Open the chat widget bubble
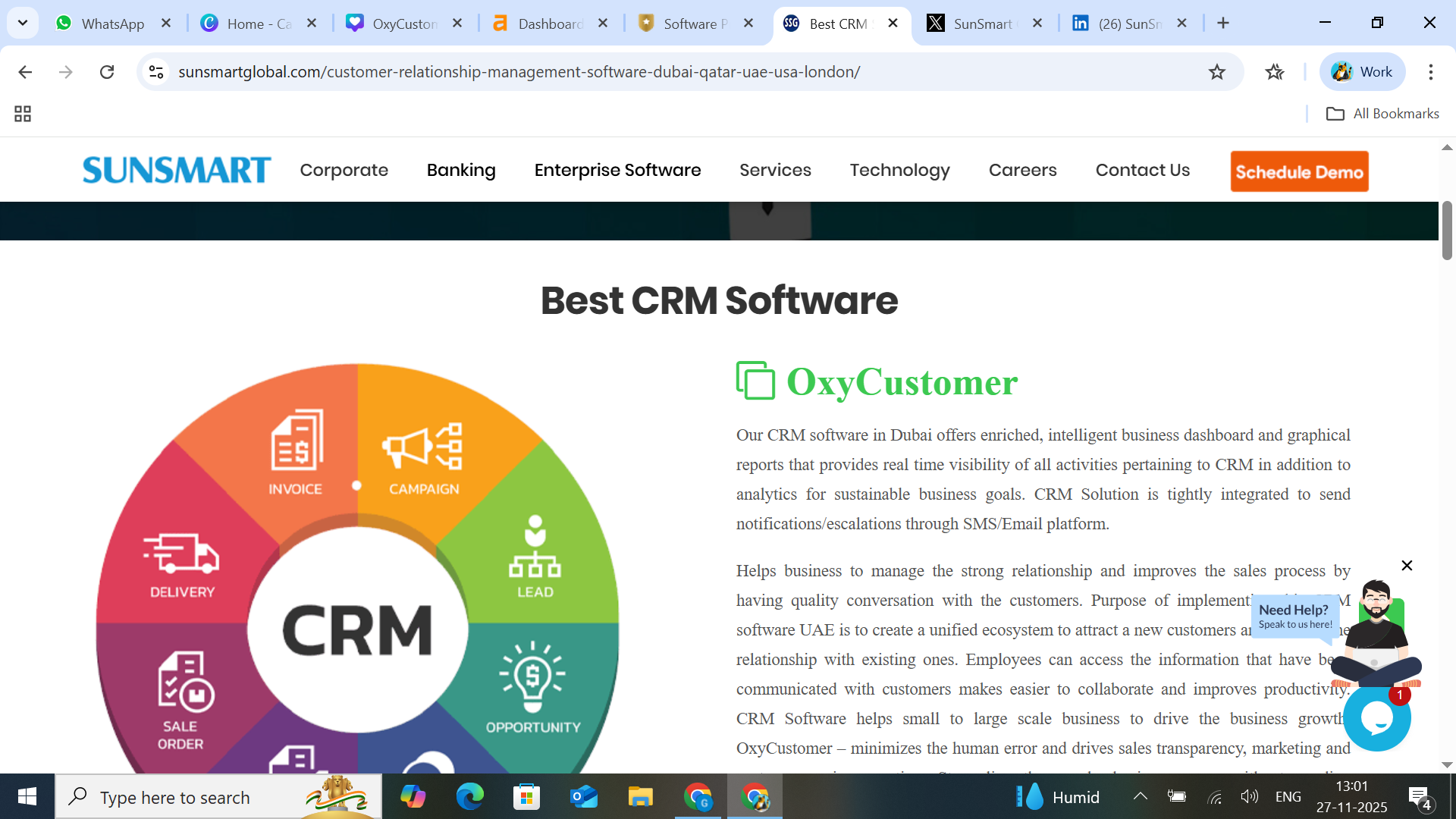The height and width of the screenshot is (819, 1456). tap(1376, 717)
